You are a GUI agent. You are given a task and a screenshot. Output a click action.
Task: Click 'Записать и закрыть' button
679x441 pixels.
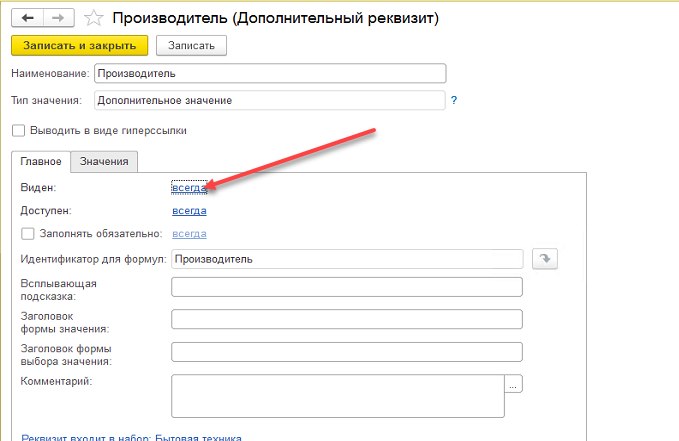pyautogui.click(x=79, y=45)
